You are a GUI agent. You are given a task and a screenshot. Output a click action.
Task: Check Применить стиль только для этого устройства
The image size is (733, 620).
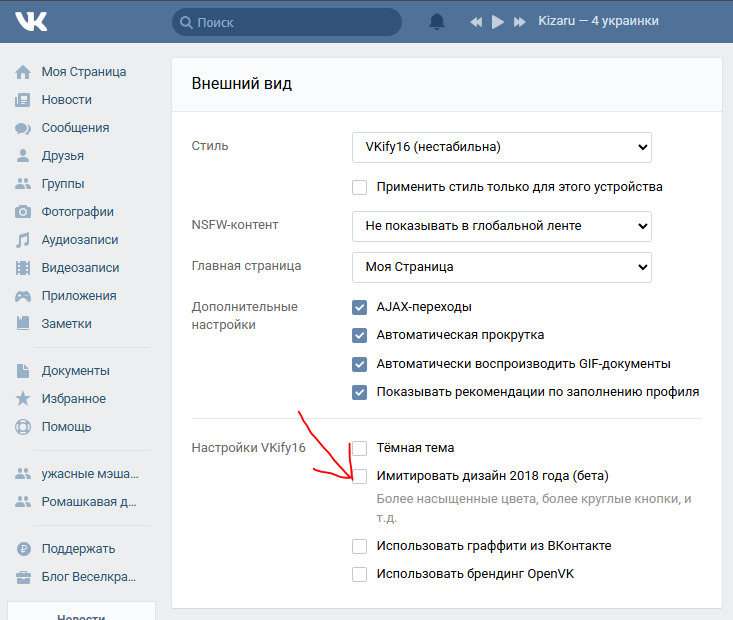click(359, 187)
